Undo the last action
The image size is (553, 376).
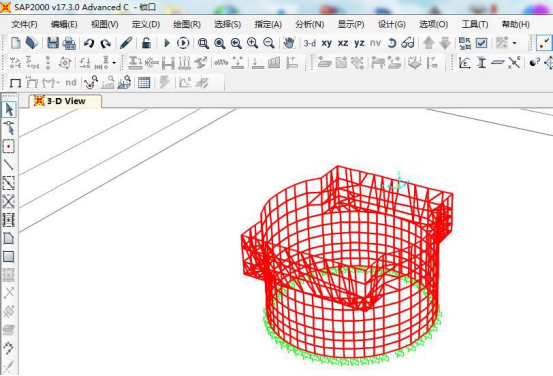(89, 43)
